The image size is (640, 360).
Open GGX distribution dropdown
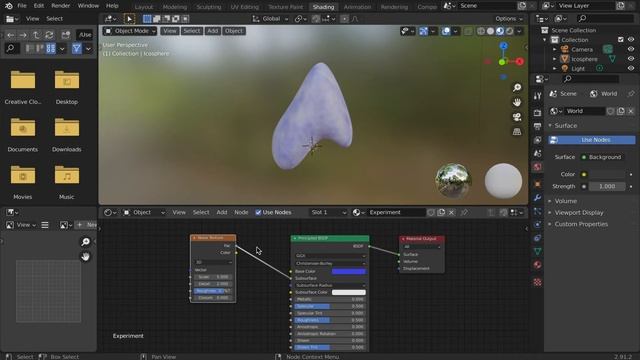point(330,256)
